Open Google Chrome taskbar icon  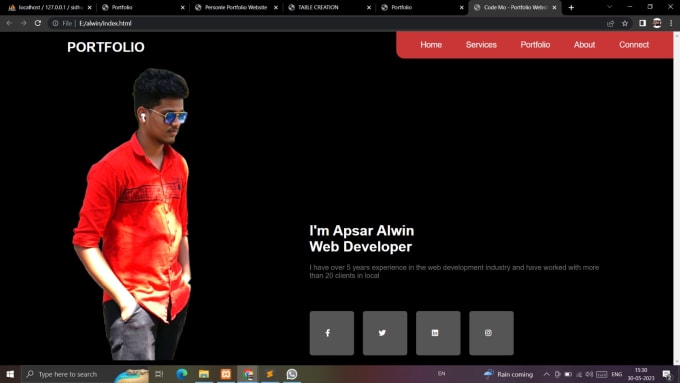pyautogui.click(x=248, y=374)
